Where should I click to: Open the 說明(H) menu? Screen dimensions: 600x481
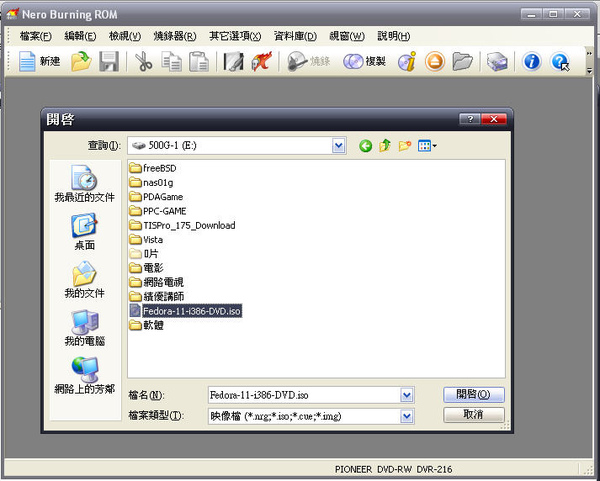pos(394,36)
